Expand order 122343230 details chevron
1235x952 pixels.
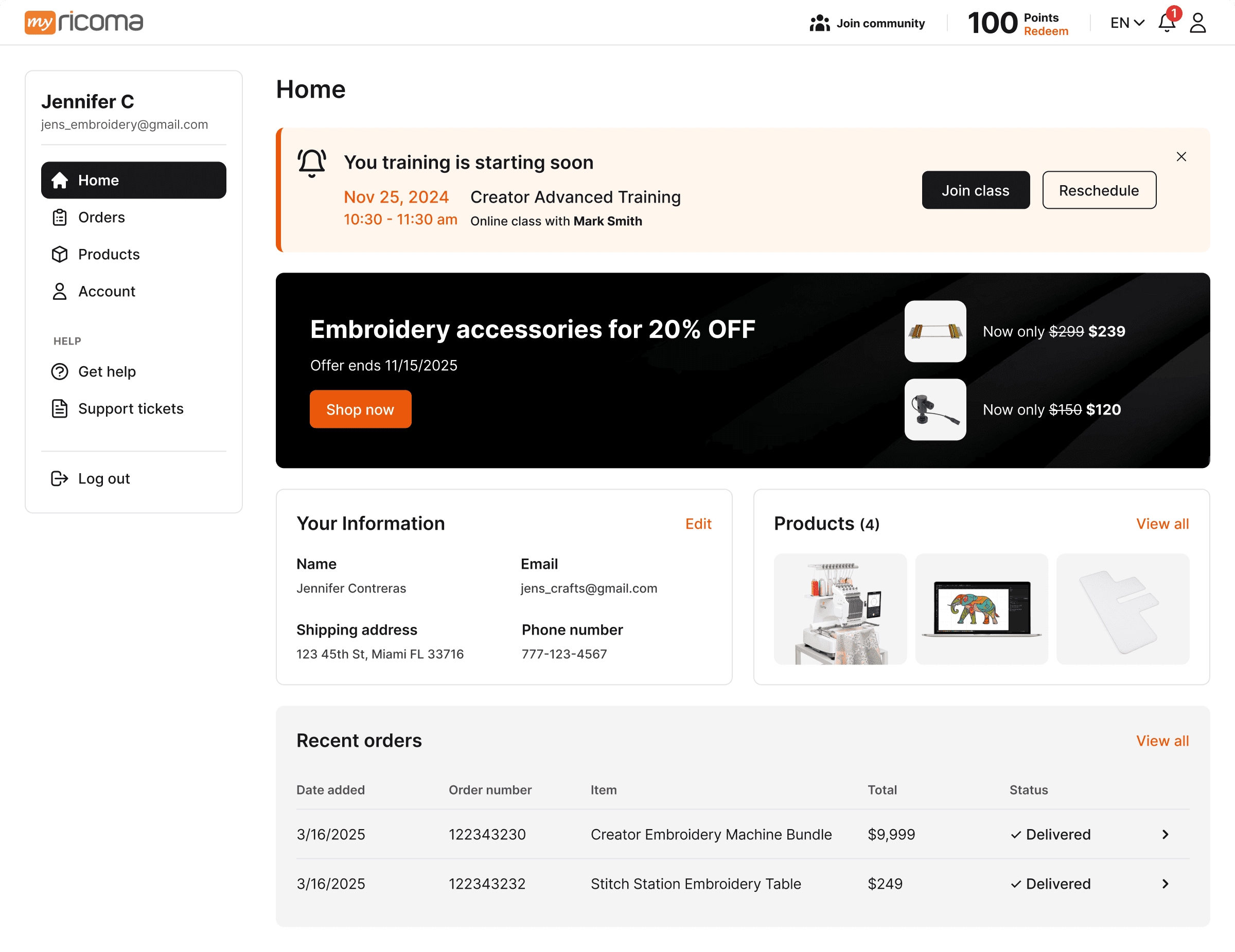tap(1166, 834)
